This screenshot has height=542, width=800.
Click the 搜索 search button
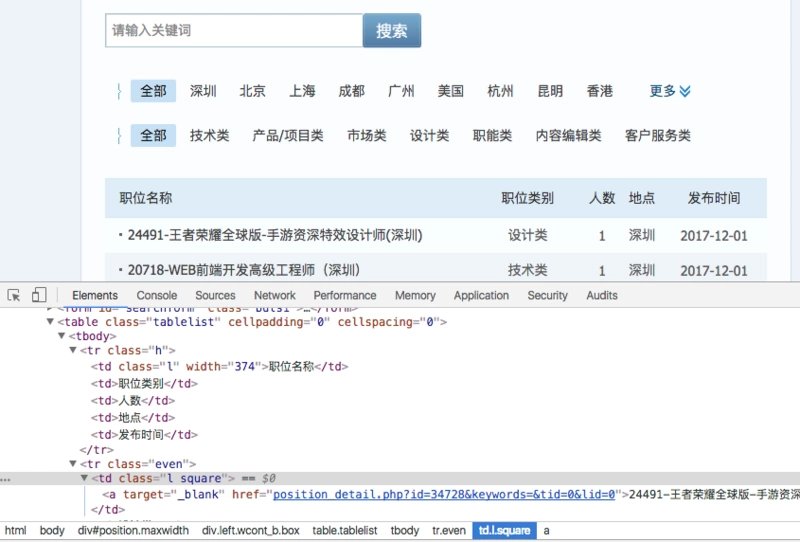pos(391,31)
